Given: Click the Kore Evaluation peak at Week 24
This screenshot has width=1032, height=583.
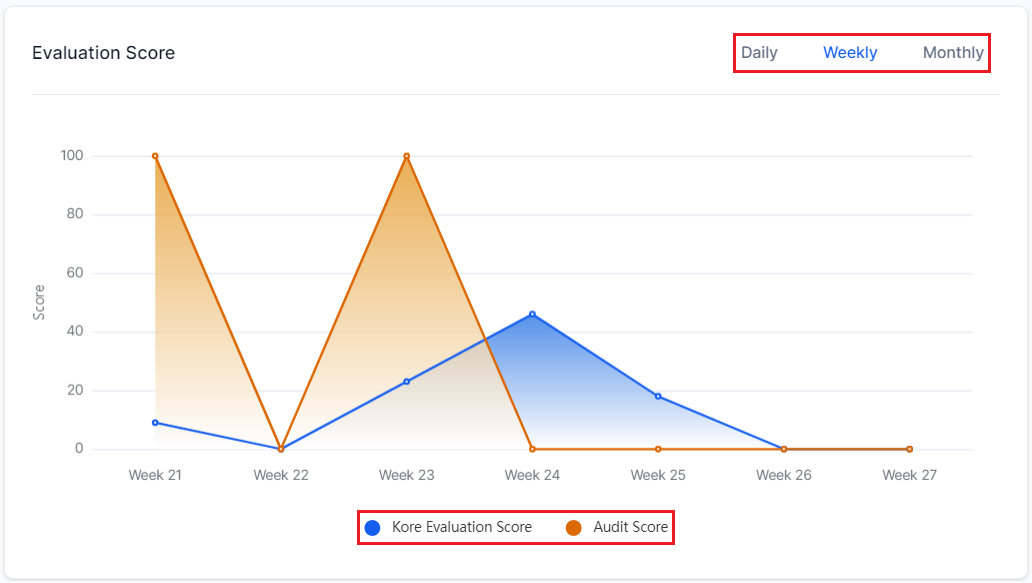Looking at the screenshot, I should click(x=532, y=314).
